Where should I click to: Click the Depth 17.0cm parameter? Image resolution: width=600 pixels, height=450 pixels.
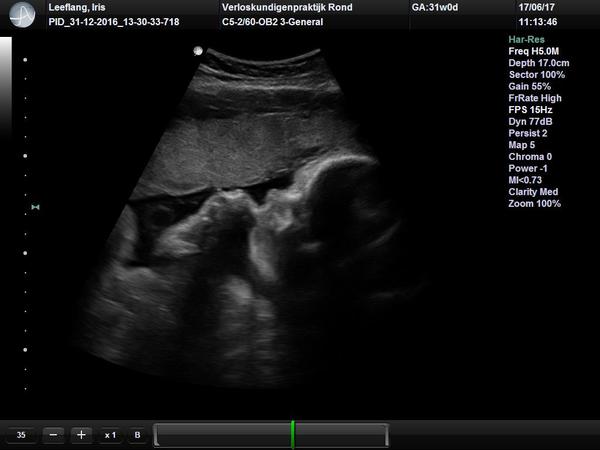541,63
